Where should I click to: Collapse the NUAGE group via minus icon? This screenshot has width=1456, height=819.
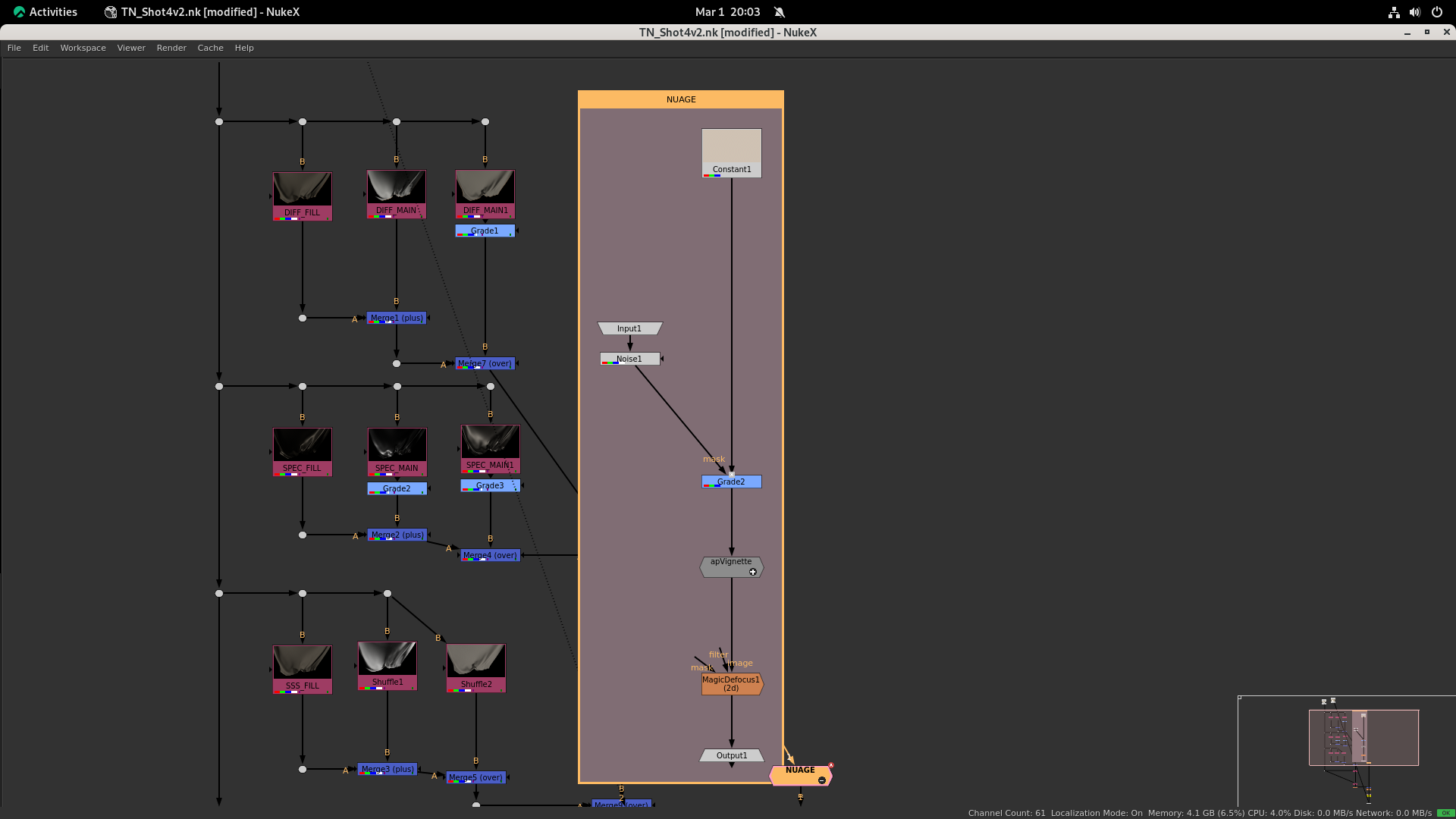click(822, 780)
